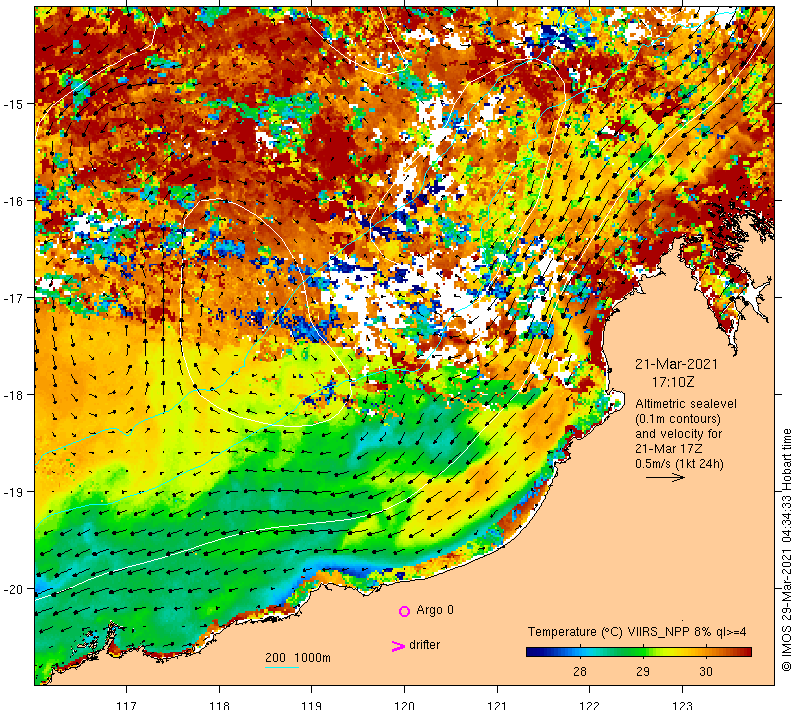Image resolution: width=800 pixels, height=710 pixels.
Task: Click the 122 longitude axis label
Action: 590,704
